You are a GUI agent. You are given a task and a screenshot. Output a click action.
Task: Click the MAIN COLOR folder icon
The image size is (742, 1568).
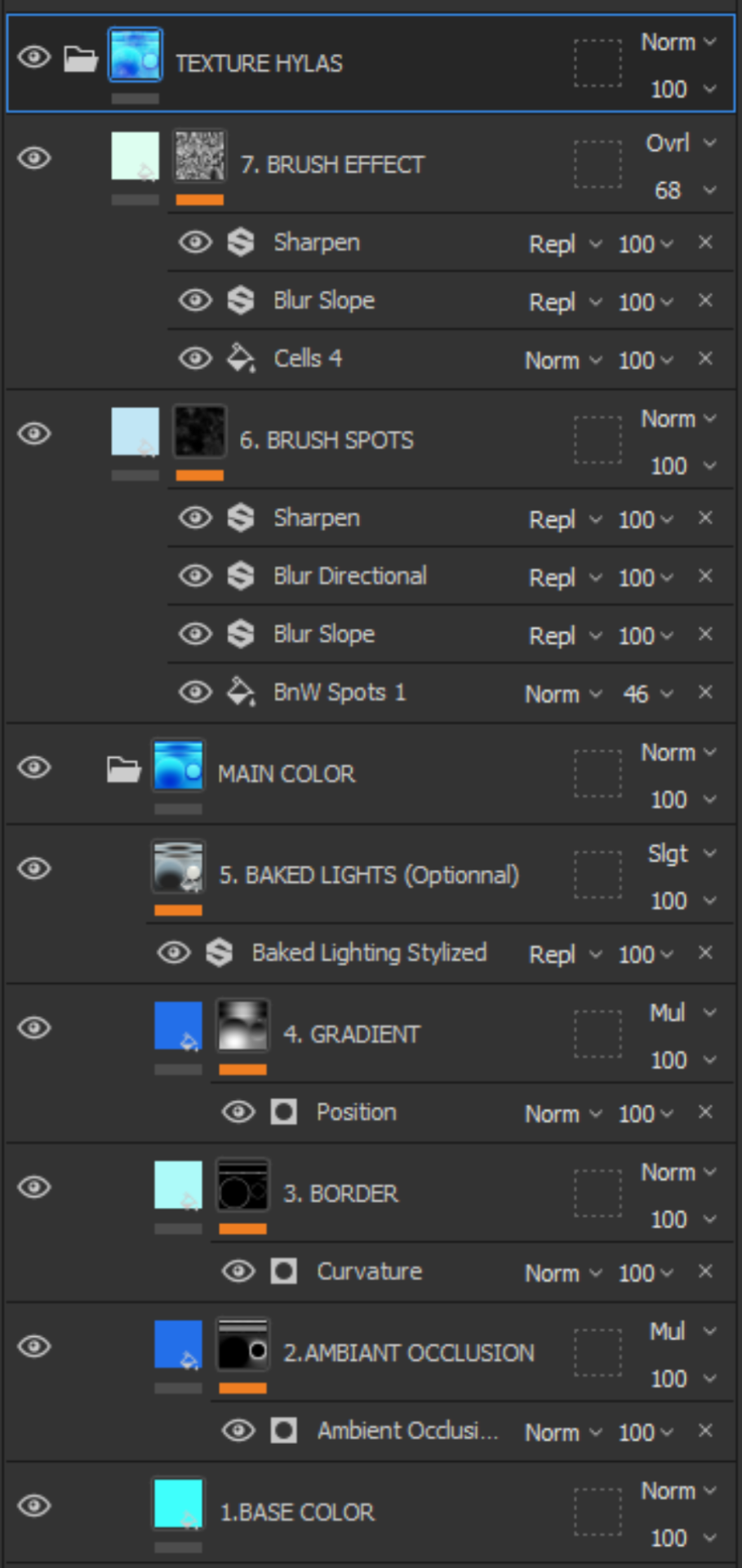pyautogui.click(x=123, y=769)
